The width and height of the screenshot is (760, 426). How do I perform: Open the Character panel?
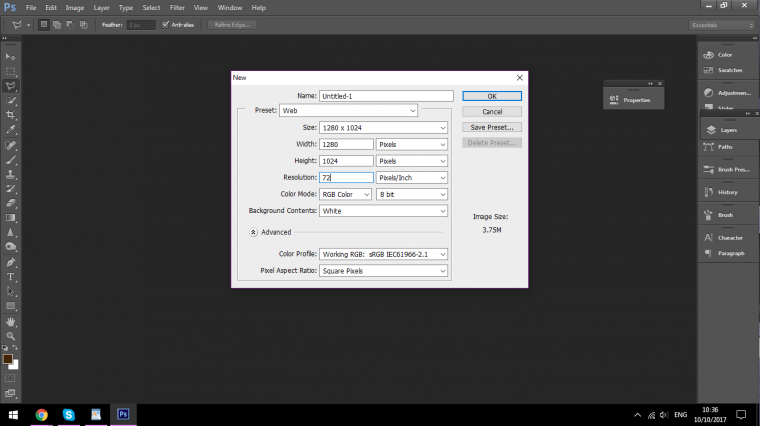click(724, 238)
